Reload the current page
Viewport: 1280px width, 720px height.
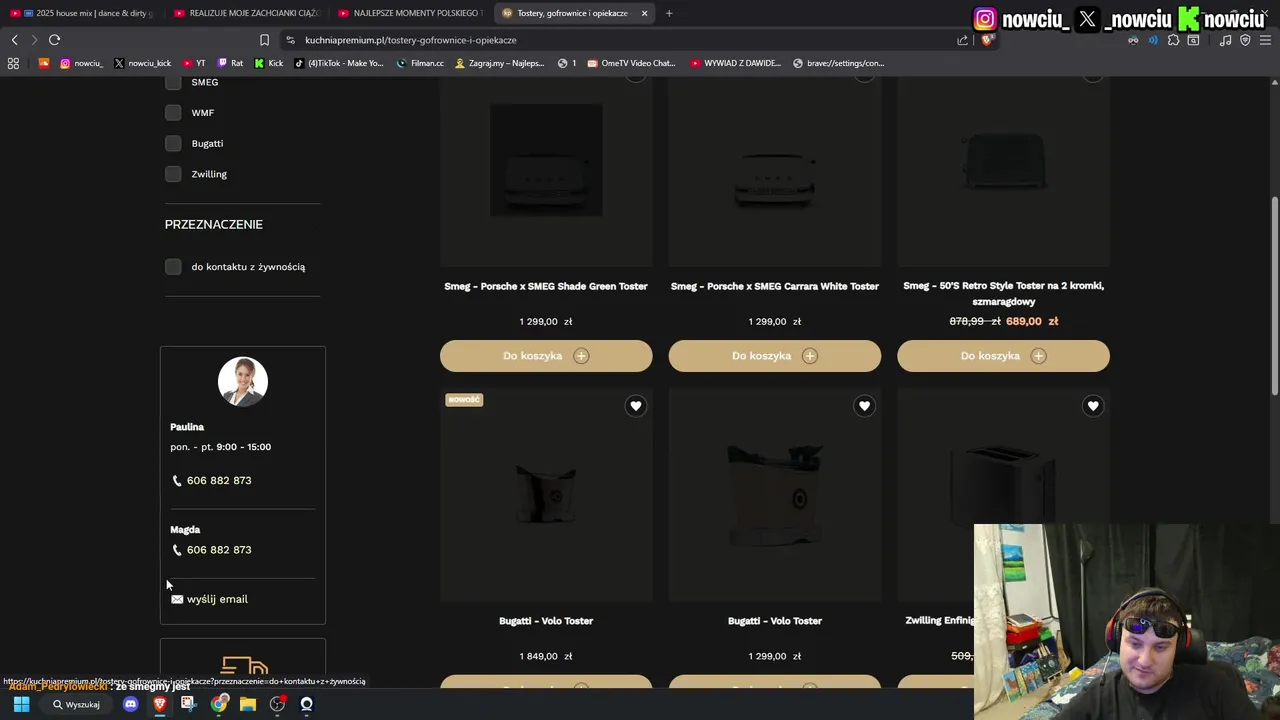[54, 40]
